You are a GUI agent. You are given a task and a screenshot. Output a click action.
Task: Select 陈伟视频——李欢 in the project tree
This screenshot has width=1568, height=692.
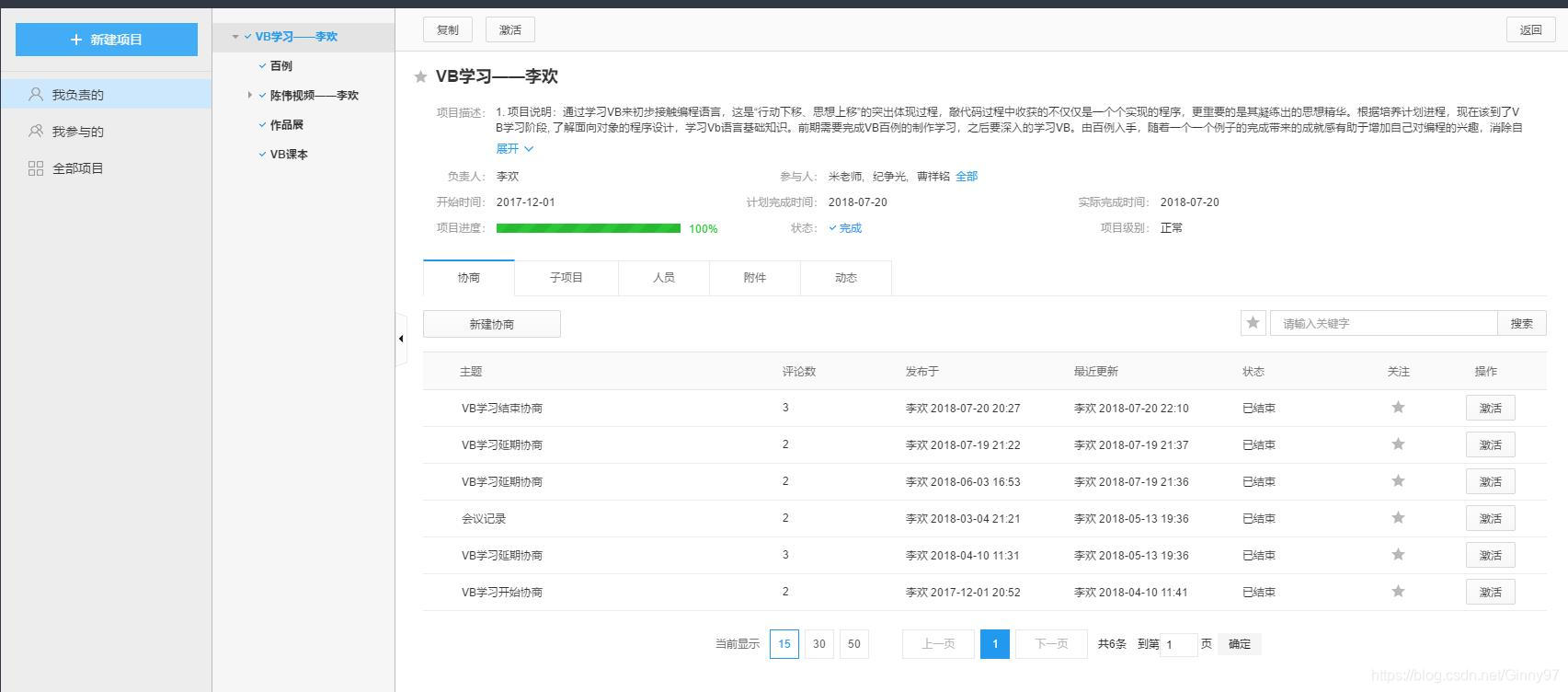(x=314, y=96)
